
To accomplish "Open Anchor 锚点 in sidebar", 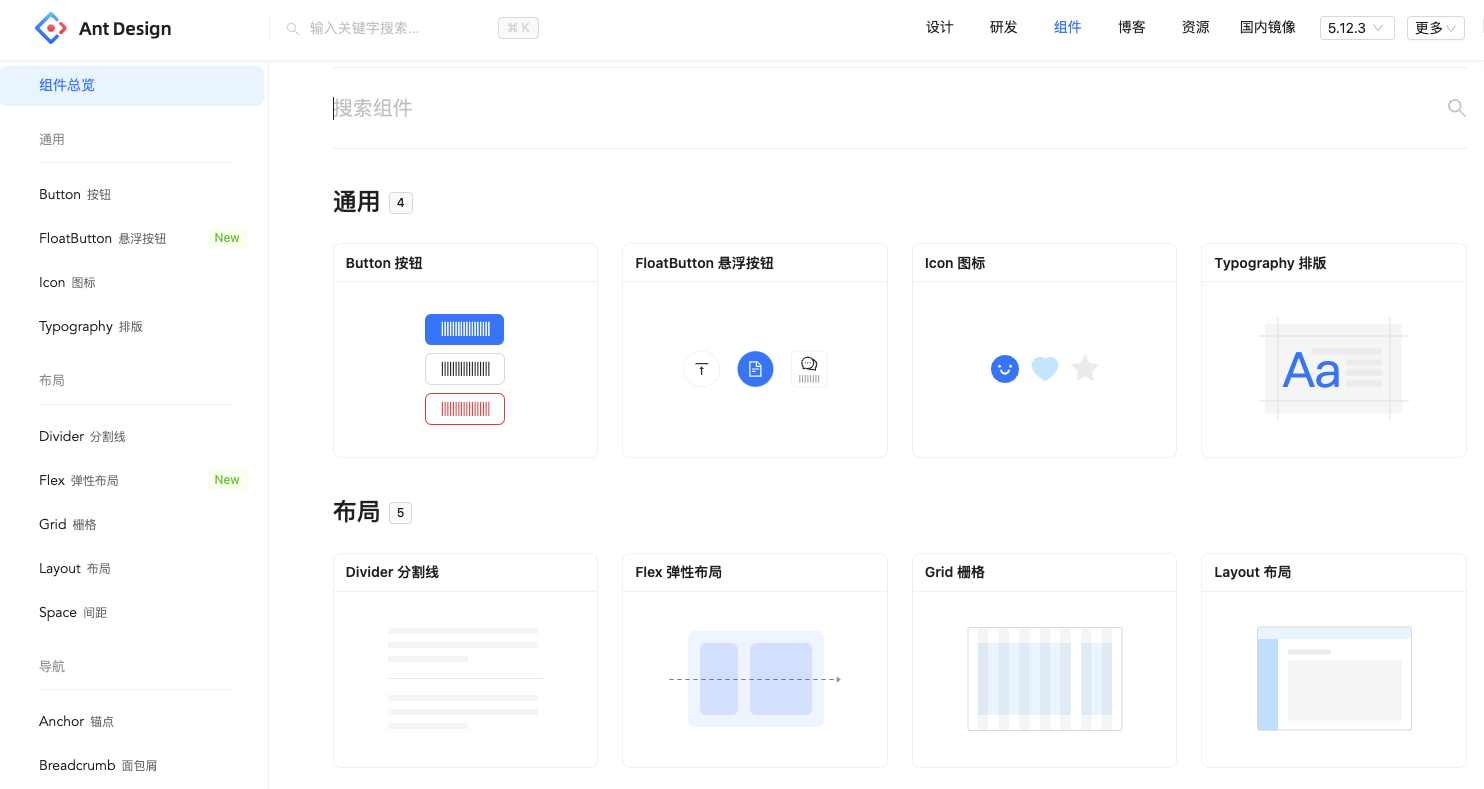I will (x=132, y=721).
